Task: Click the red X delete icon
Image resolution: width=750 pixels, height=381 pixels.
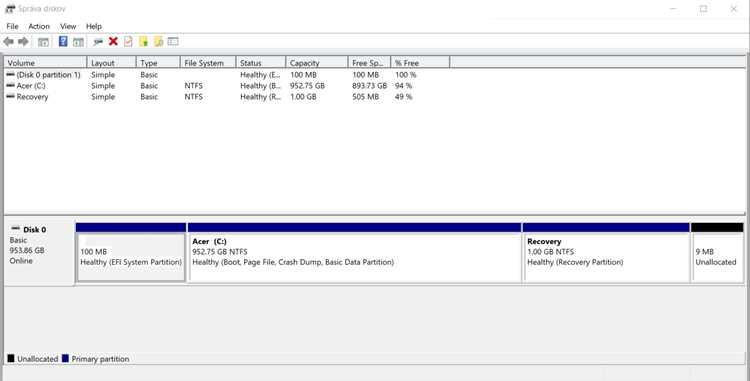Action: point(113,42)
